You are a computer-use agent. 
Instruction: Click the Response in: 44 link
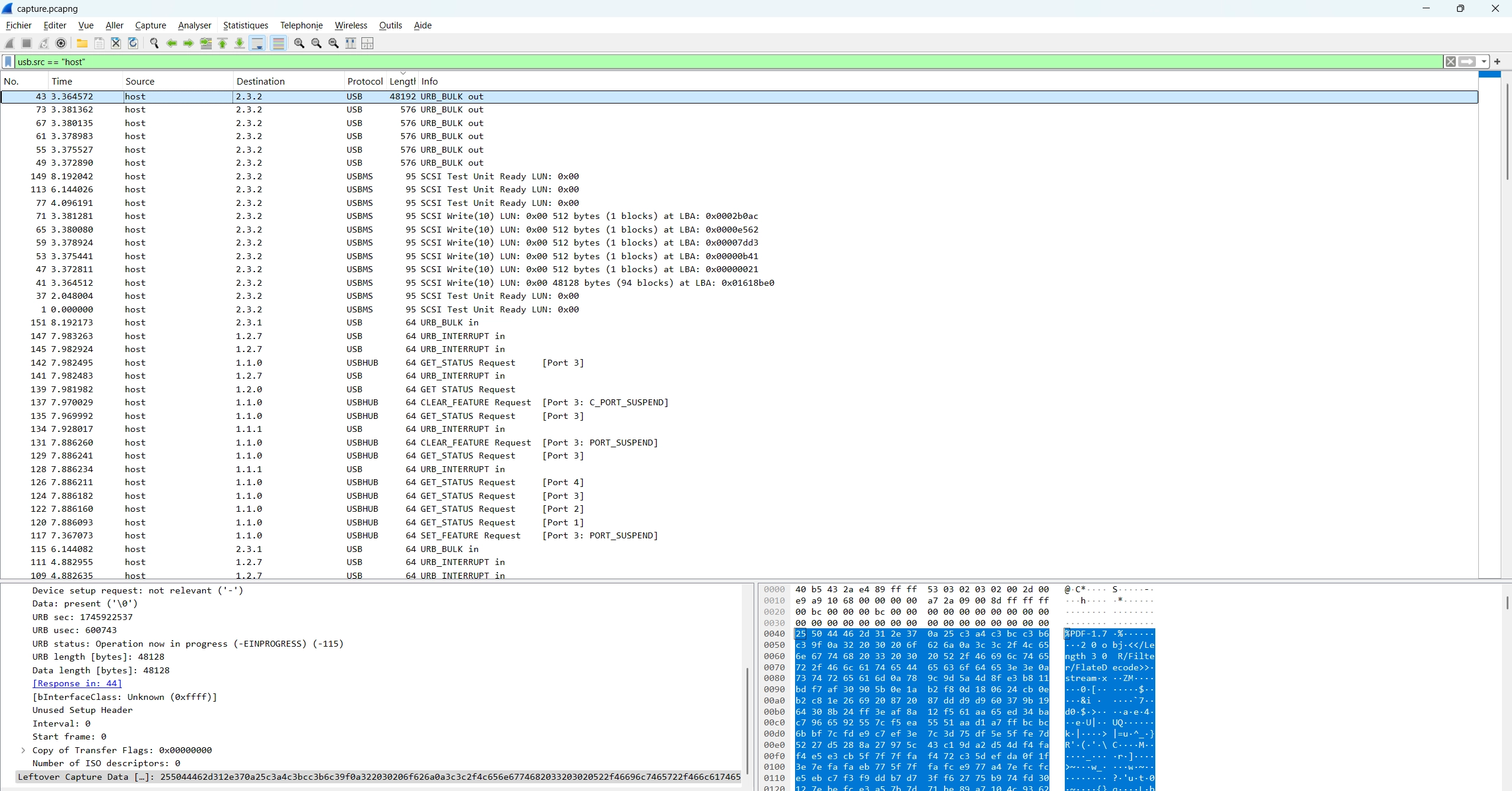[77, 683]
